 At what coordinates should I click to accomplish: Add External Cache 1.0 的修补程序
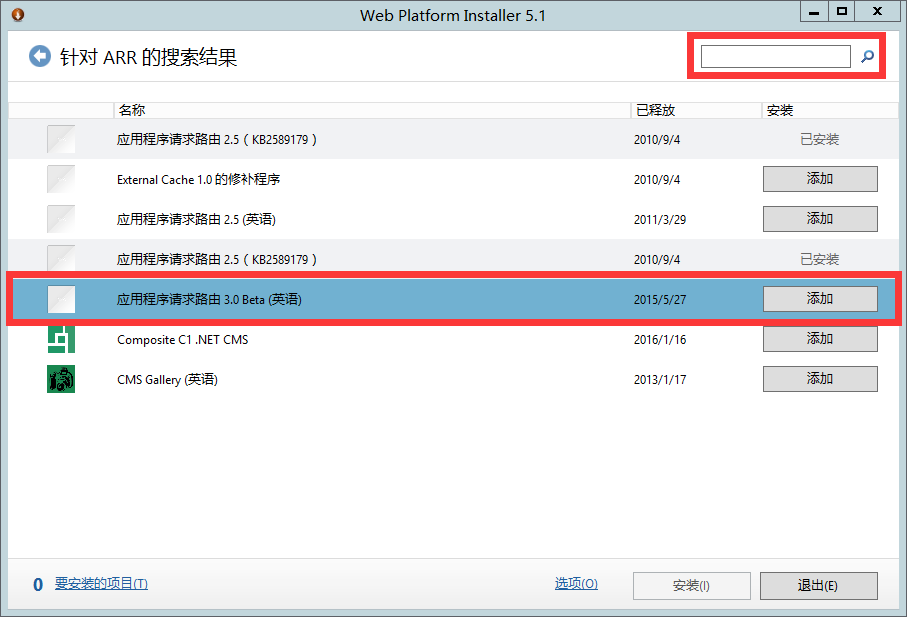(x=819, y=179)
